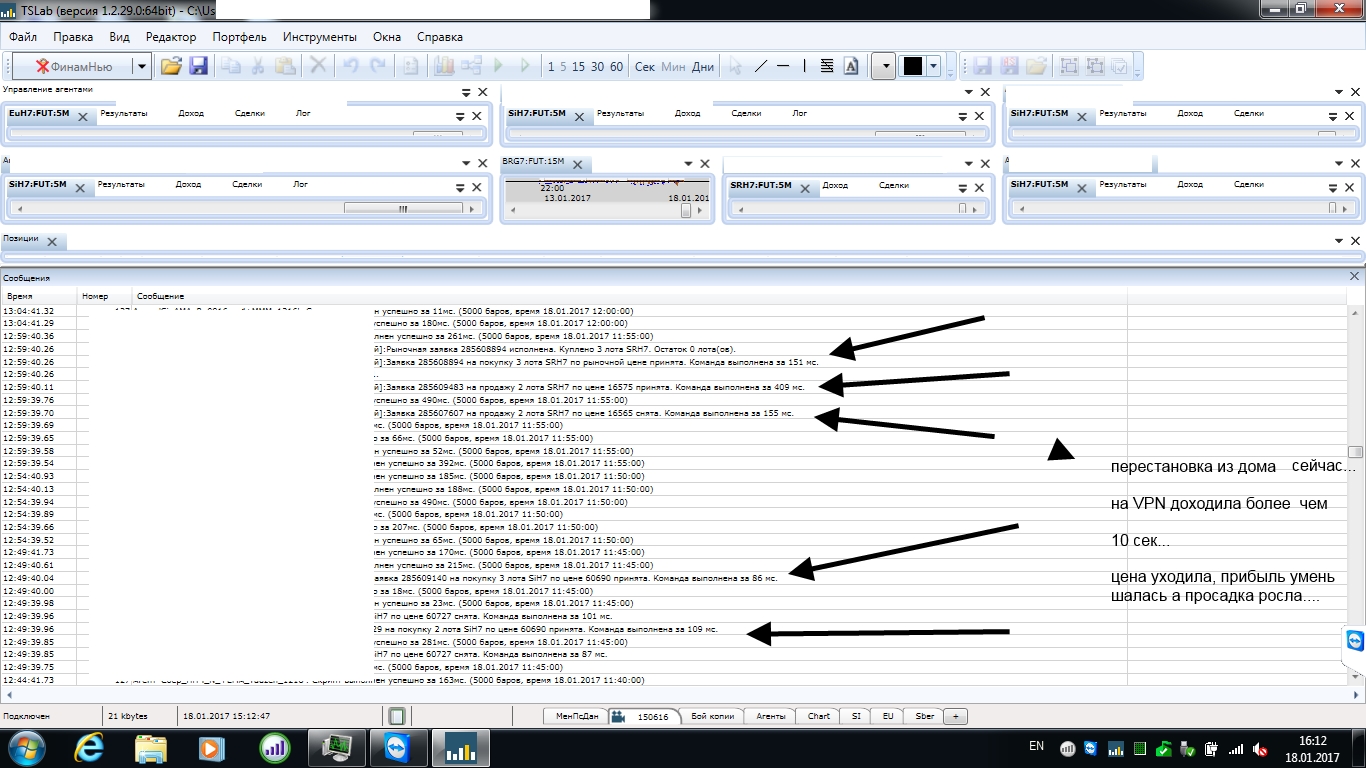Switch to the Агенты bottom tab
Screen dimensions: 1366x768
(x=770, y=716)
